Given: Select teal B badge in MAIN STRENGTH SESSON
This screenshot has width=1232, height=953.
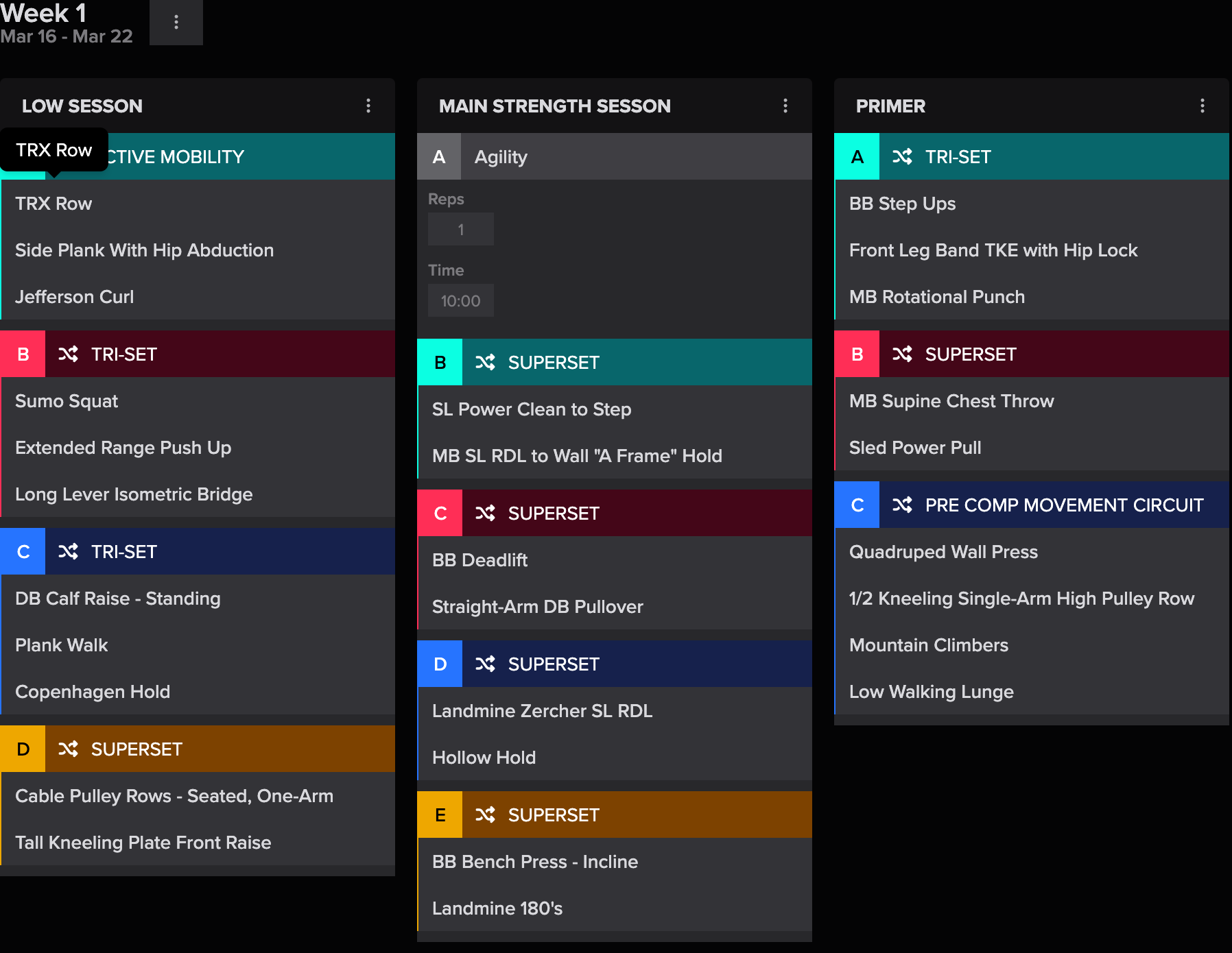Looking at the screenshot, I should point(440,362).
